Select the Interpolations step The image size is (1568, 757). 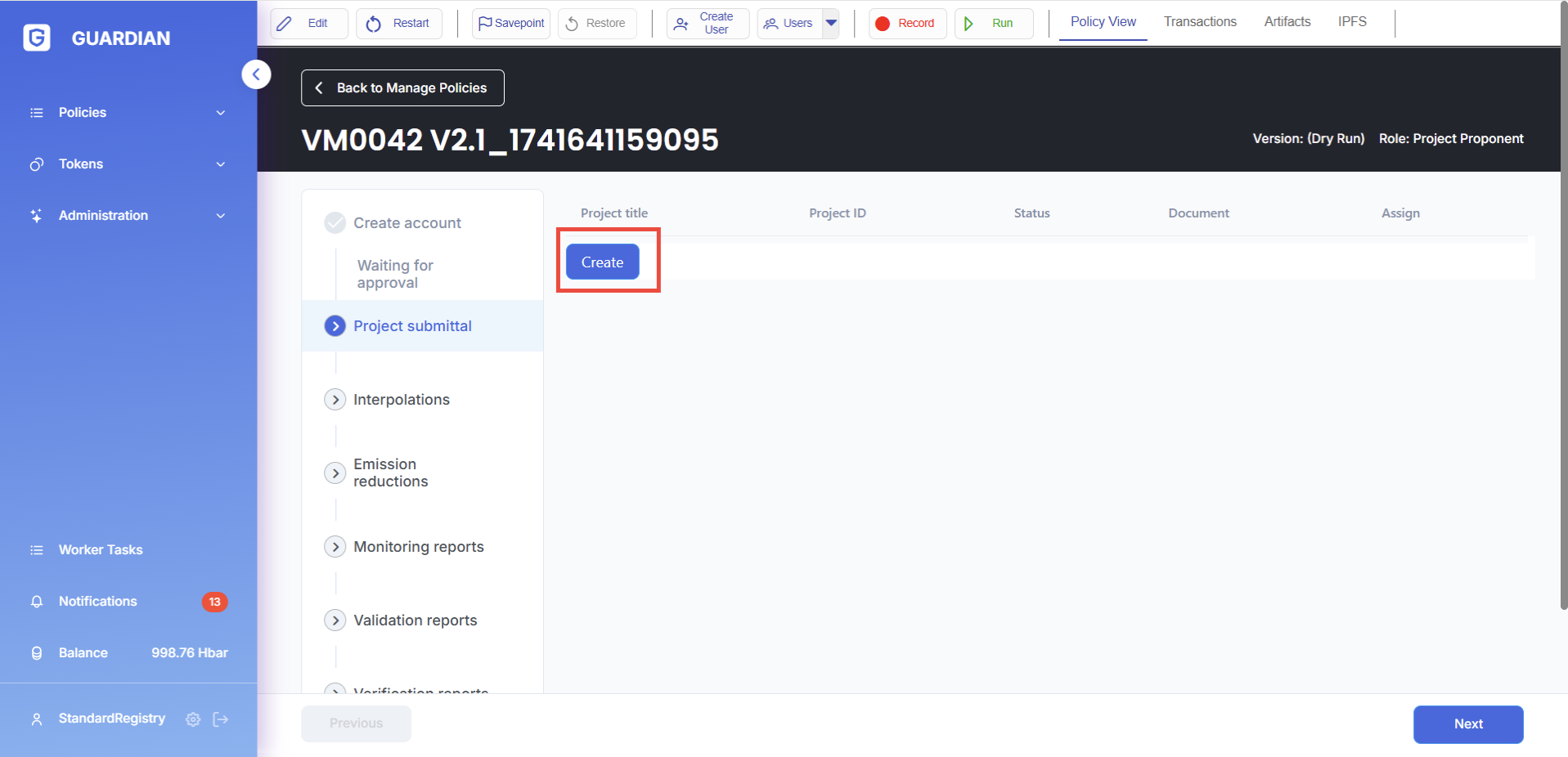[402, 400]
